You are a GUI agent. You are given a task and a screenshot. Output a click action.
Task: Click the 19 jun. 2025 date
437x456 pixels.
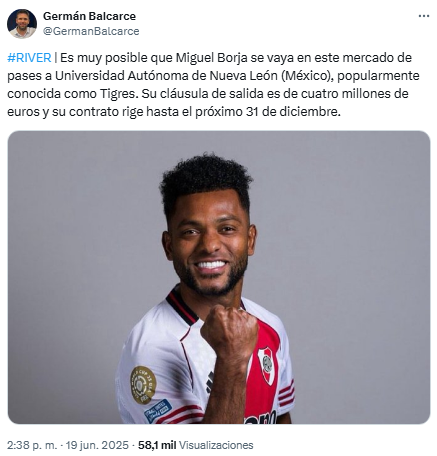[x=97, y=445]
